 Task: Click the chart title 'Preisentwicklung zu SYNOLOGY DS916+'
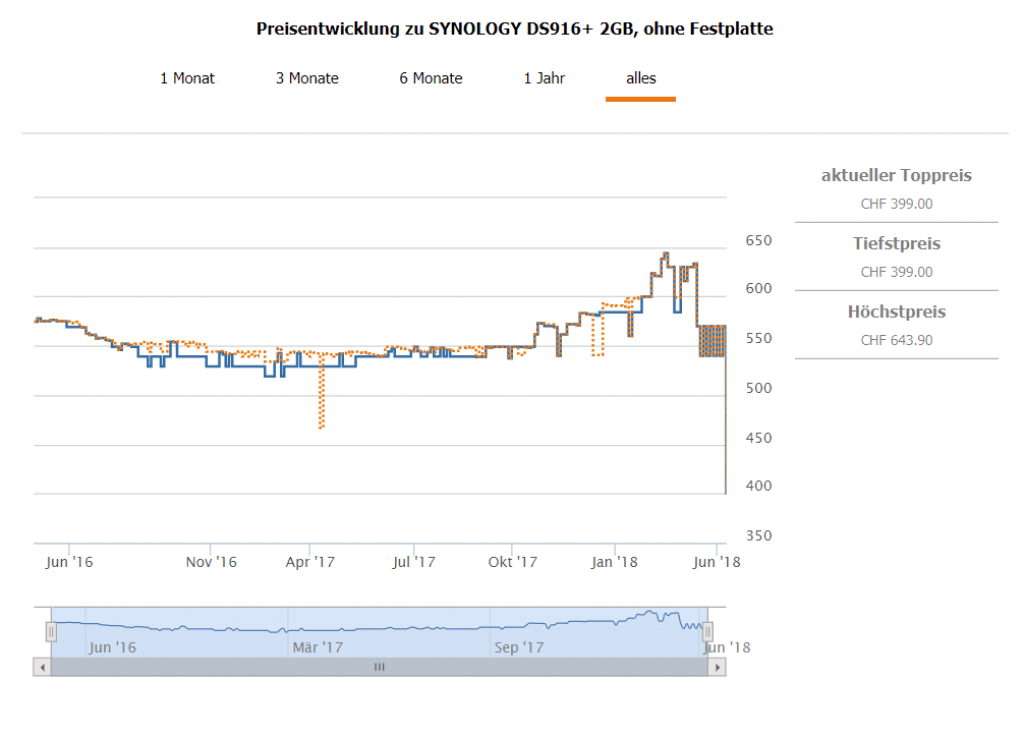pos(514,29)
